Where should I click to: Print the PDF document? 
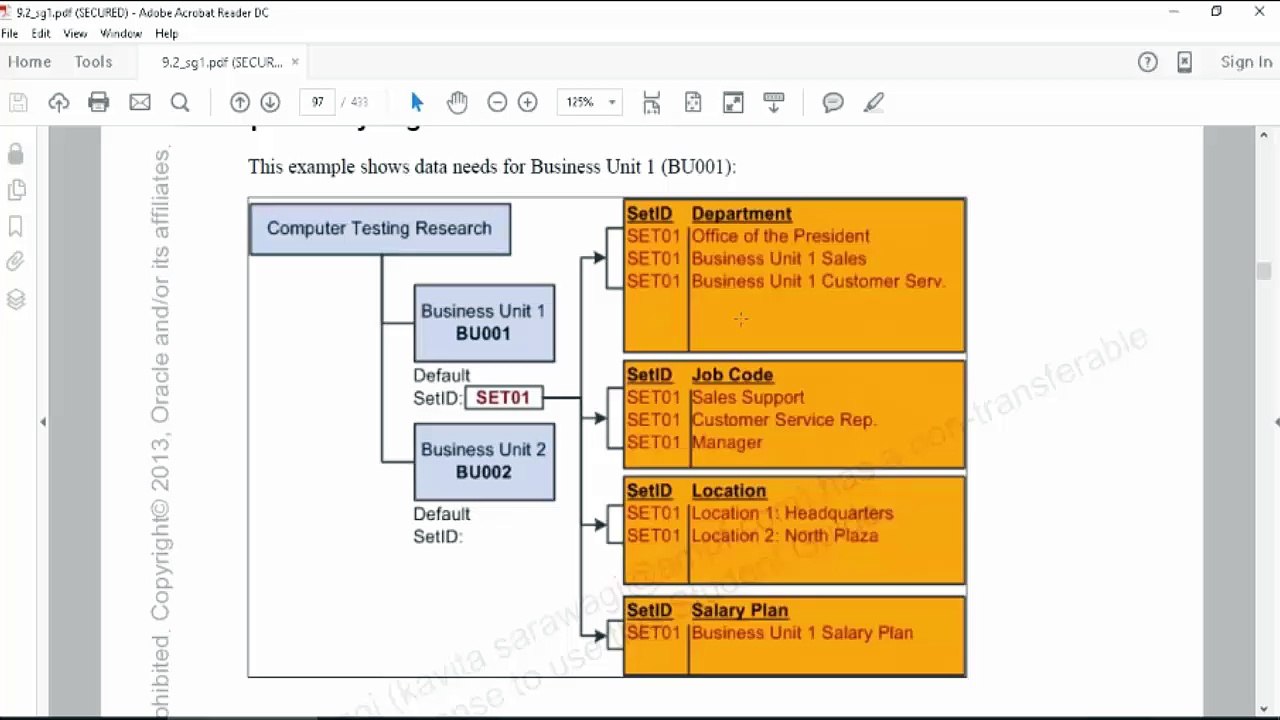coord(98,102)
